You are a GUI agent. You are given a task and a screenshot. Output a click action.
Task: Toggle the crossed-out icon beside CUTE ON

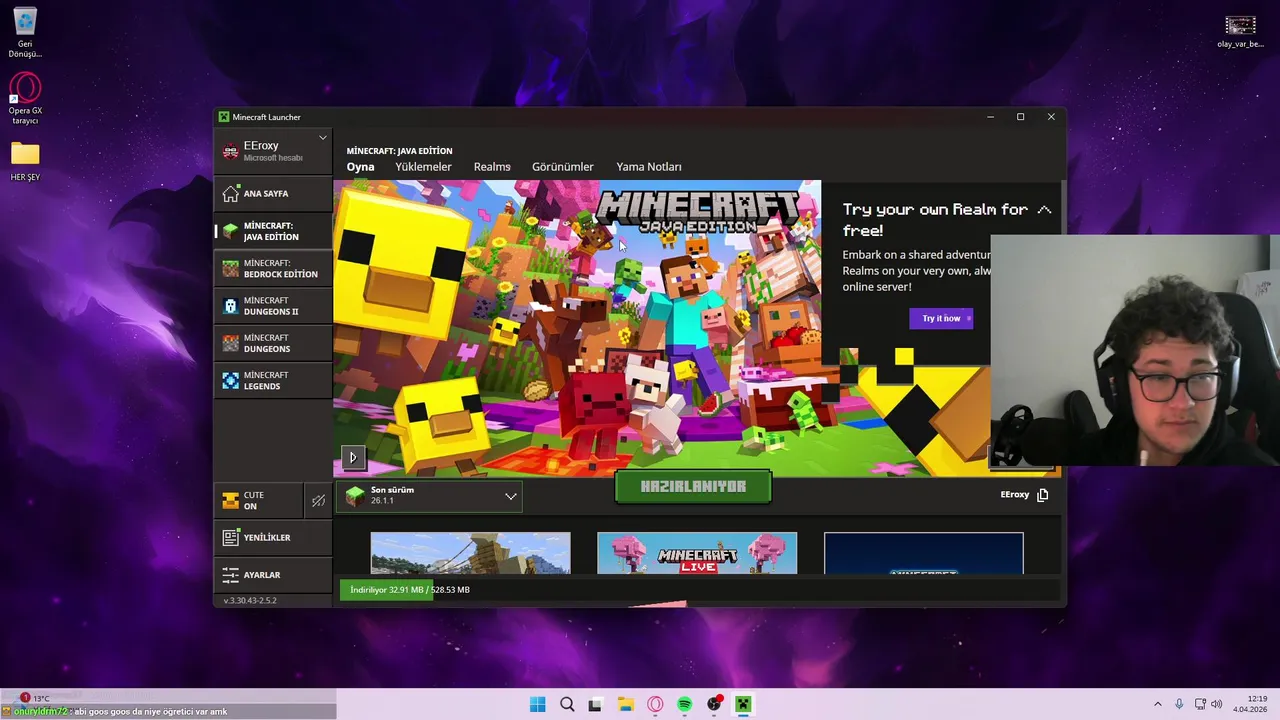[318, 500]
